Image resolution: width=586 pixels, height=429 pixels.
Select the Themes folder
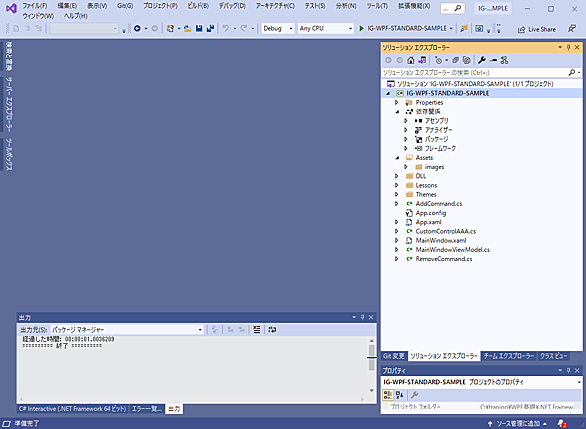(426, 195)
